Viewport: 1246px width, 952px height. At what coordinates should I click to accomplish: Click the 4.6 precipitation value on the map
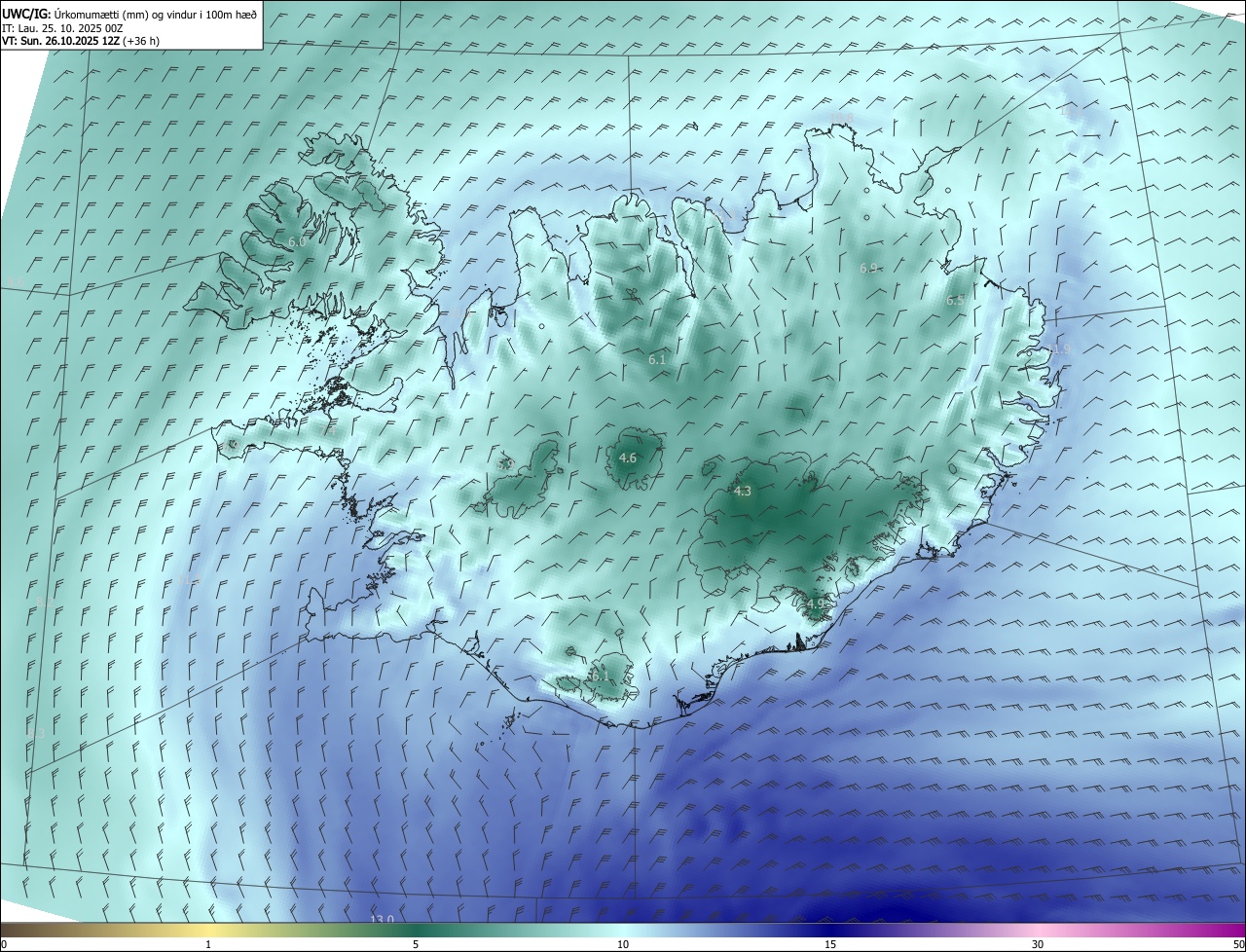coord(628,458)
